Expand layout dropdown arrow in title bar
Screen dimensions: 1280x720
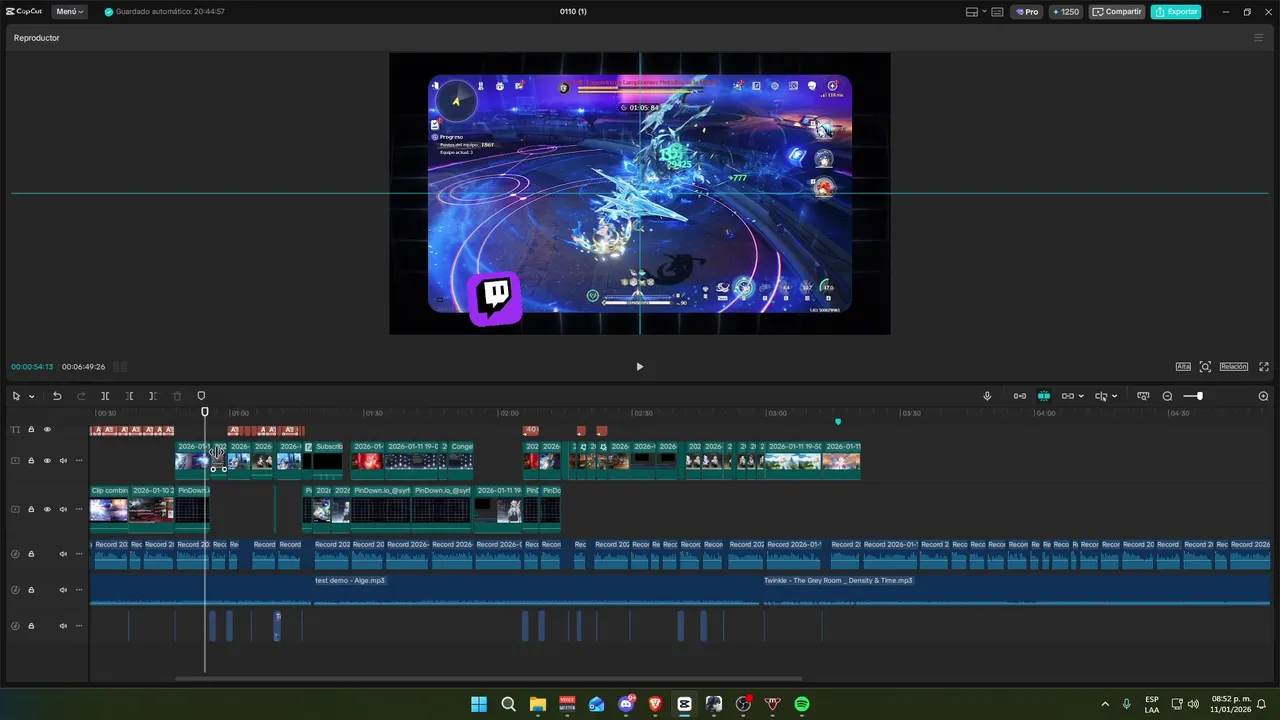pos(984,12)
